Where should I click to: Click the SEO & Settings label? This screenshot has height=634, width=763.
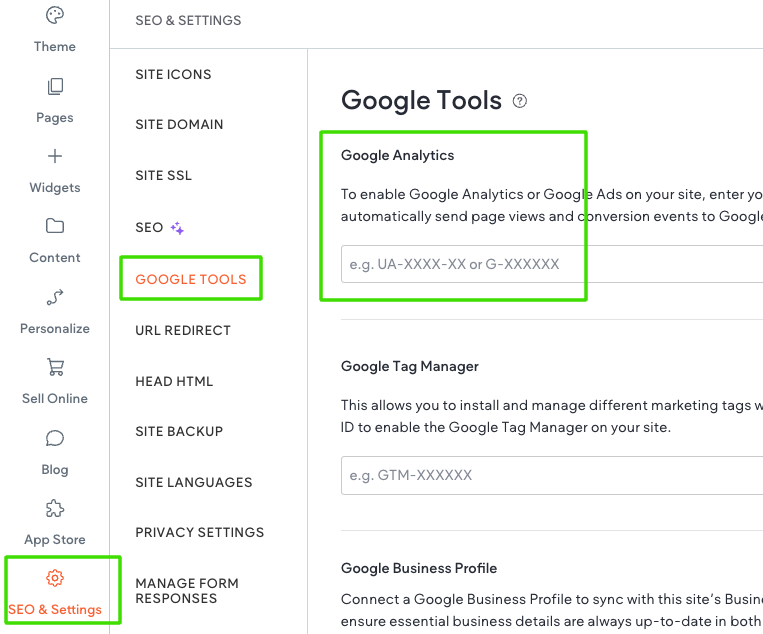(x=54, y=610)
